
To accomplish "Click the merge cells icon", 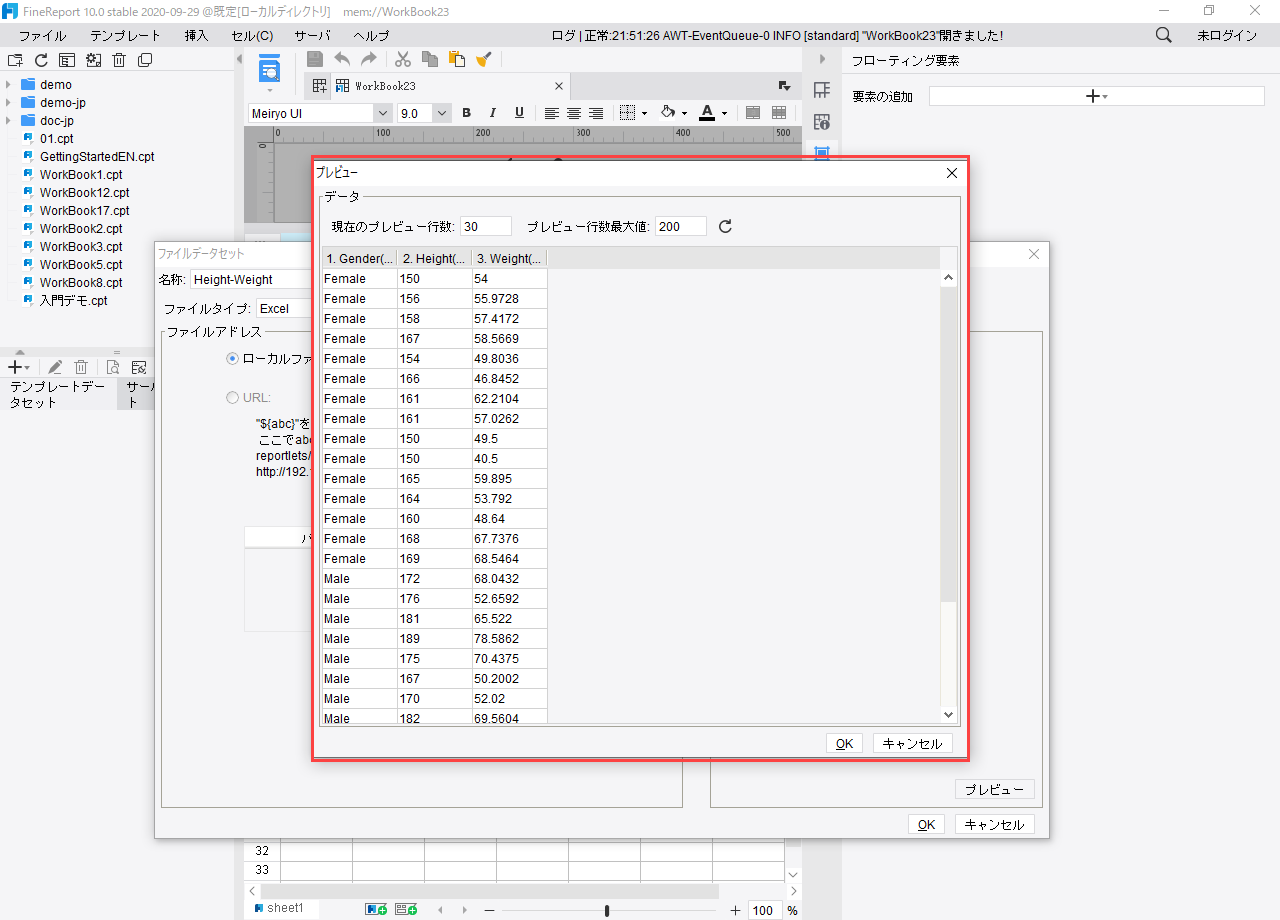I will click(754, 113).
